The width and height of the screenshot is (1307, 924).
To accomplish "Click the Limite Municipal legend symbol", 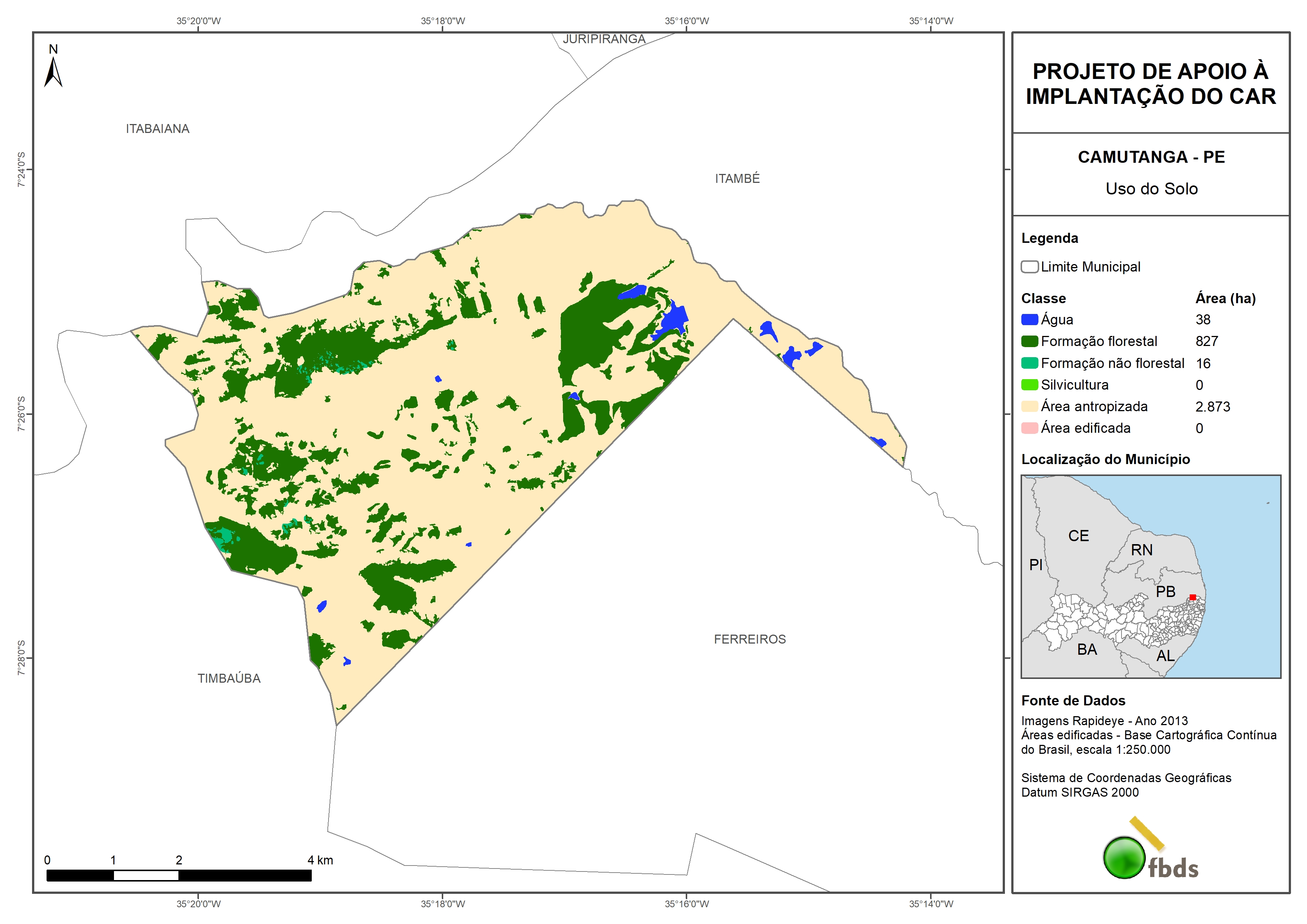I will [1029, 267].
